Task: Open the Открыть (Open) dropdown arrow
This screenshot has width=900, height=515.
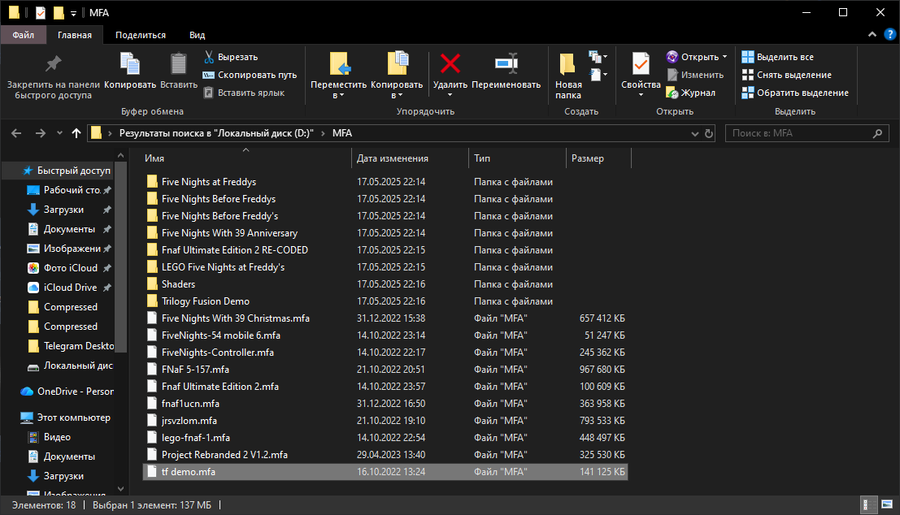Action: click(725, 57)
